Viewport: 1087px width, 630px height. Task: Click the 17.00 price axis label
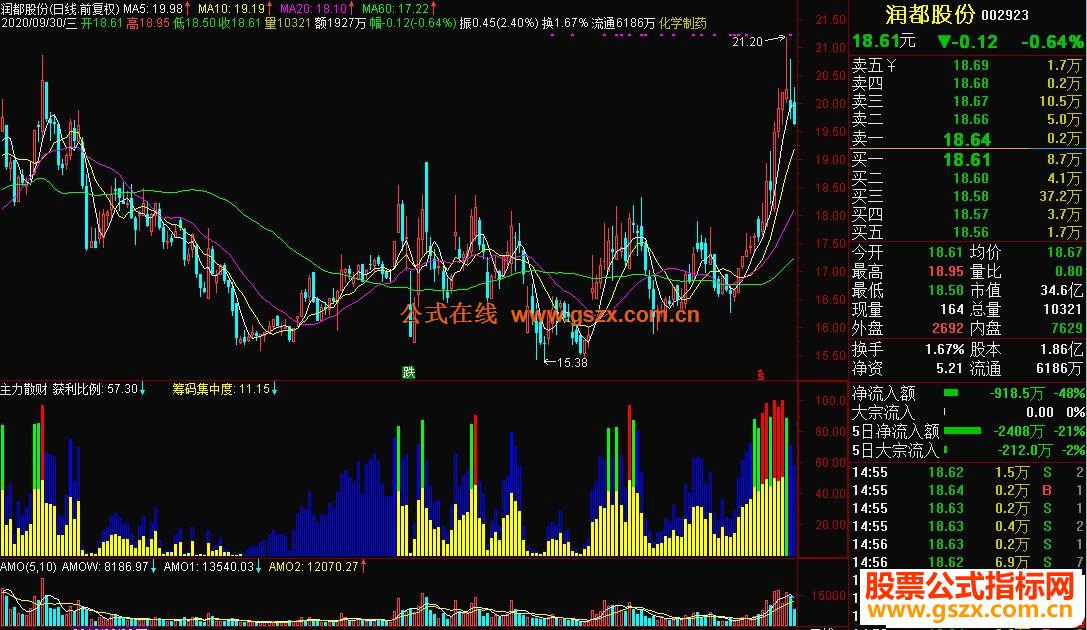(x=830, y=272)
